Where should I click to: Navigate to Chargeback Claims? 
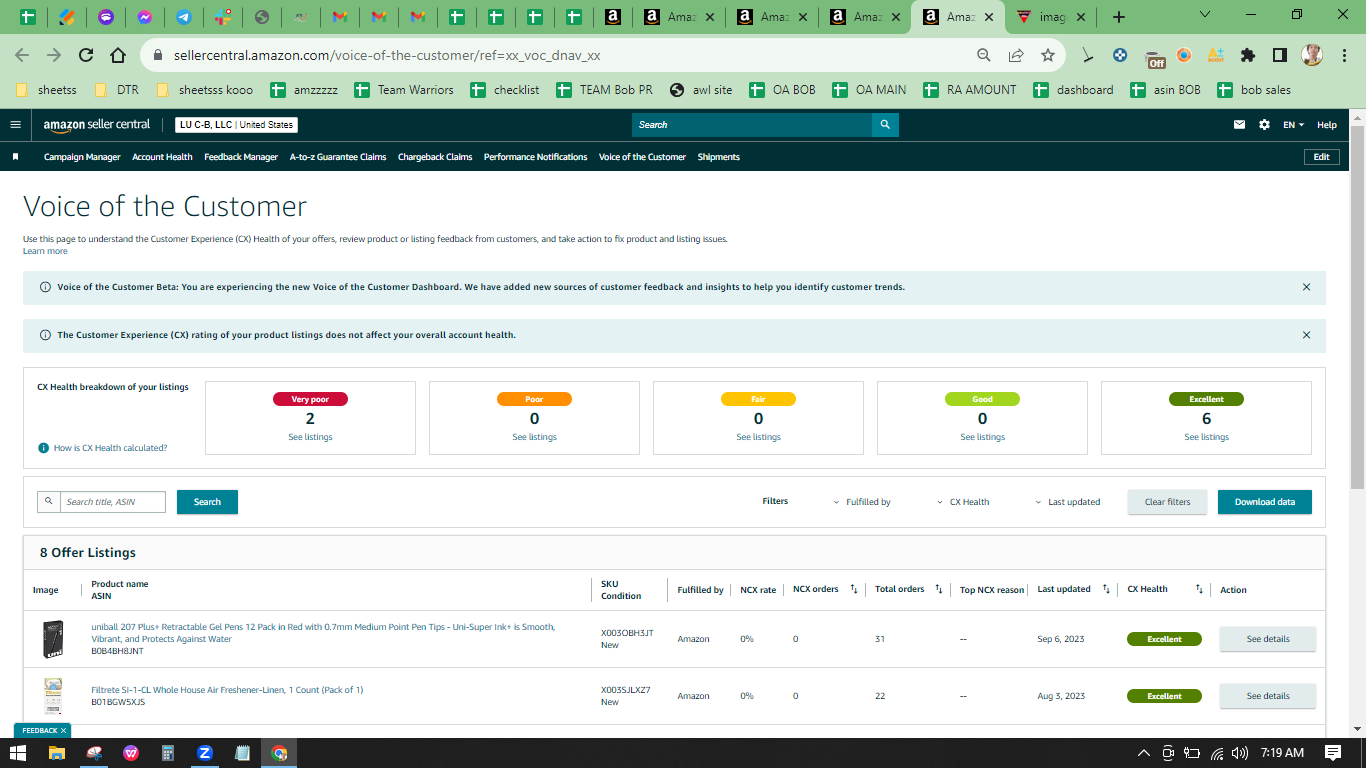(435, 157)
